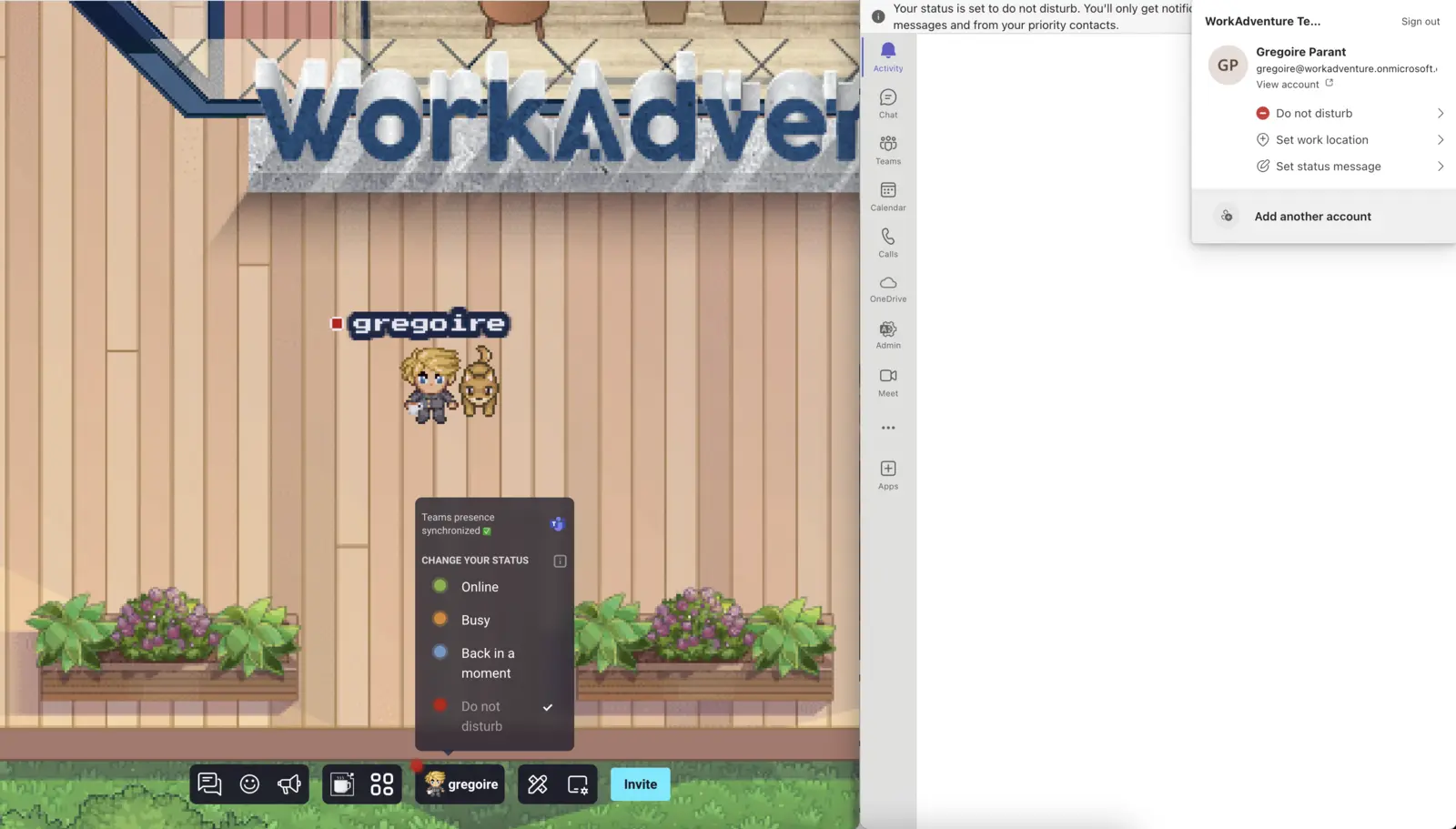The image size is (1456, 829).
Task: Open Apps store in Teams sidebar
Action: [888, 475]
